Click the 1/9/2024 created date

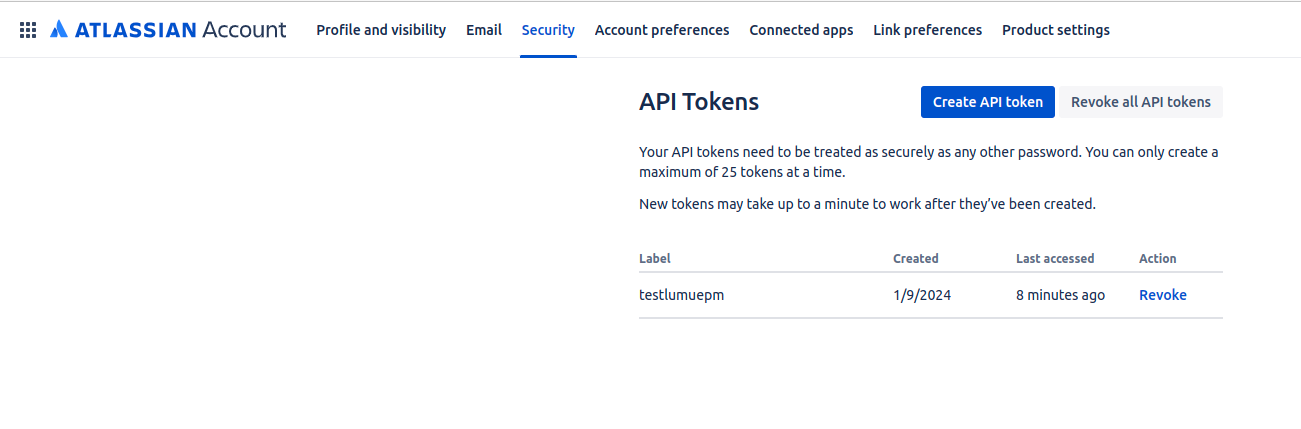point(920,295)
